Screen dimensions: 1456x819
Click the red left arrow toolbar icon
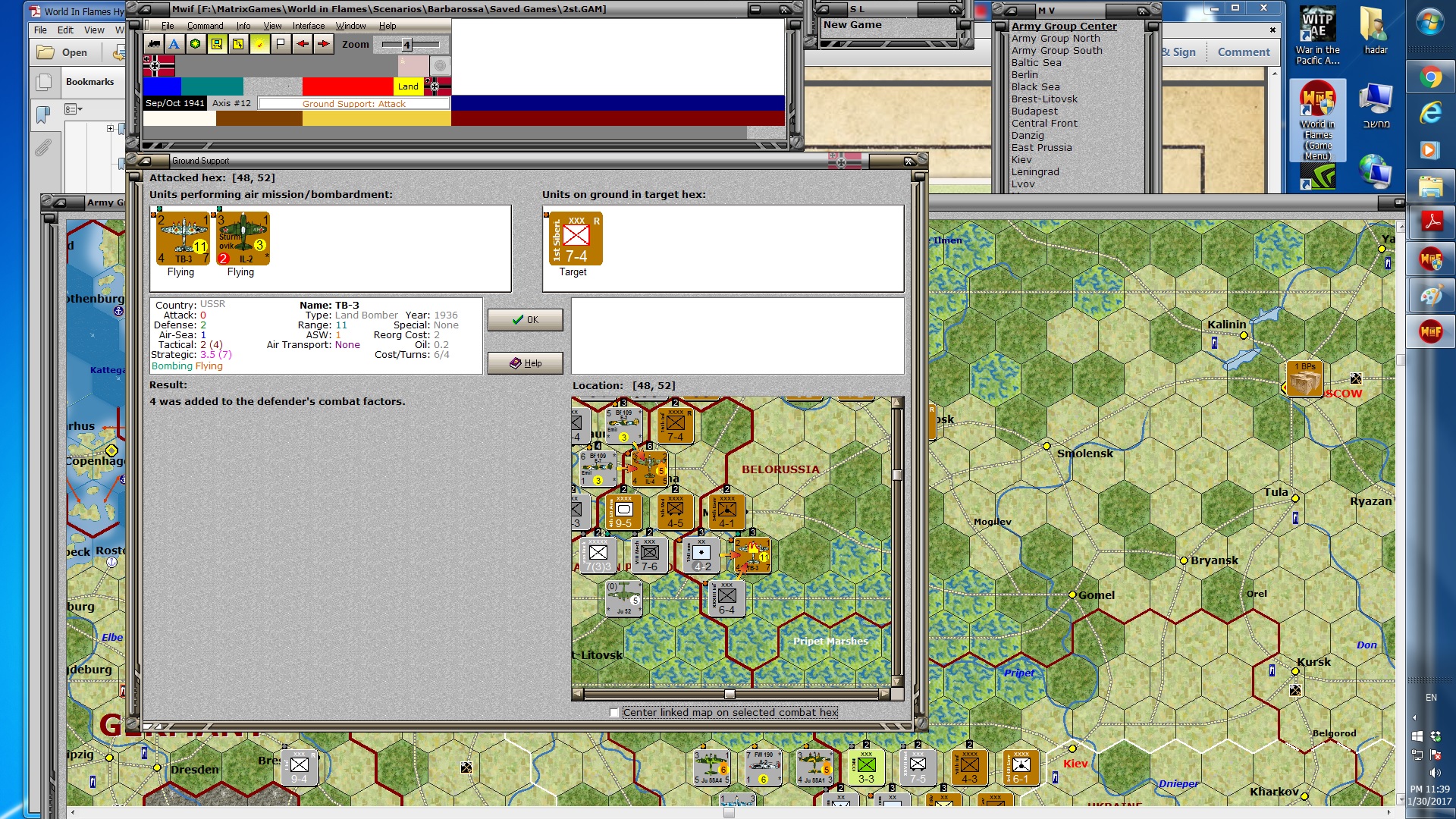[303, 44]
